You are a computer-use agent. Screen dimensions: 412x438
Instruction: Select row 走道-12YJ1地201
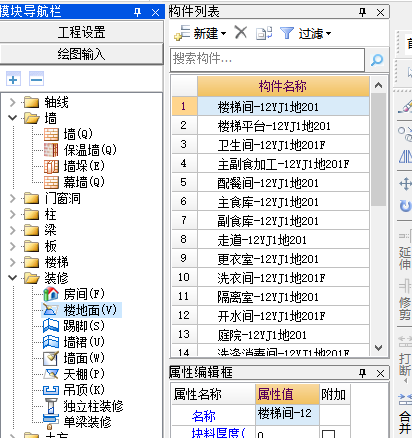(271, 240)
